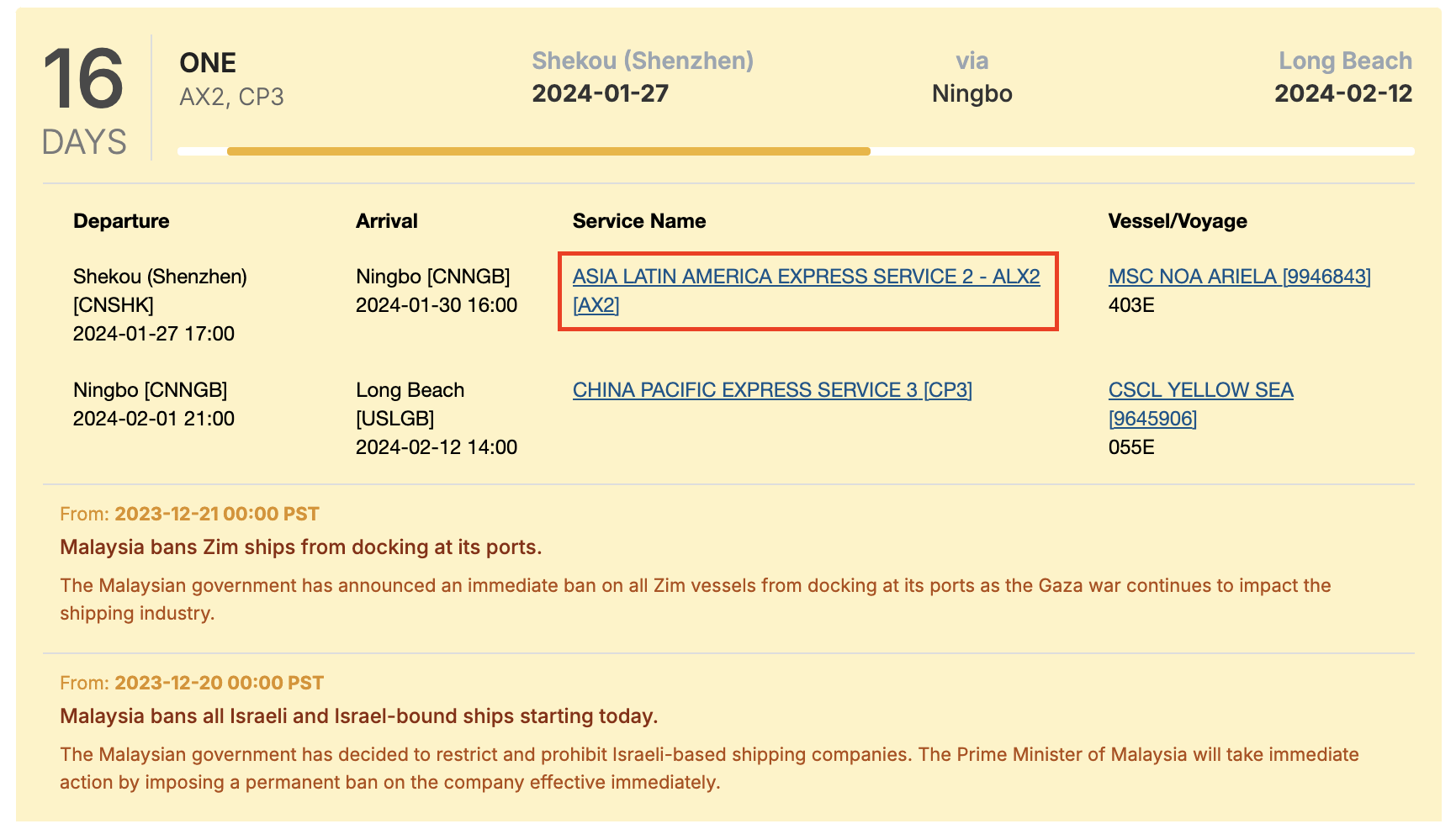This screenshot has width=1456, height=829.
Task: Click the Vessel/Voyage column header
Action: (x=1178, y=221)
